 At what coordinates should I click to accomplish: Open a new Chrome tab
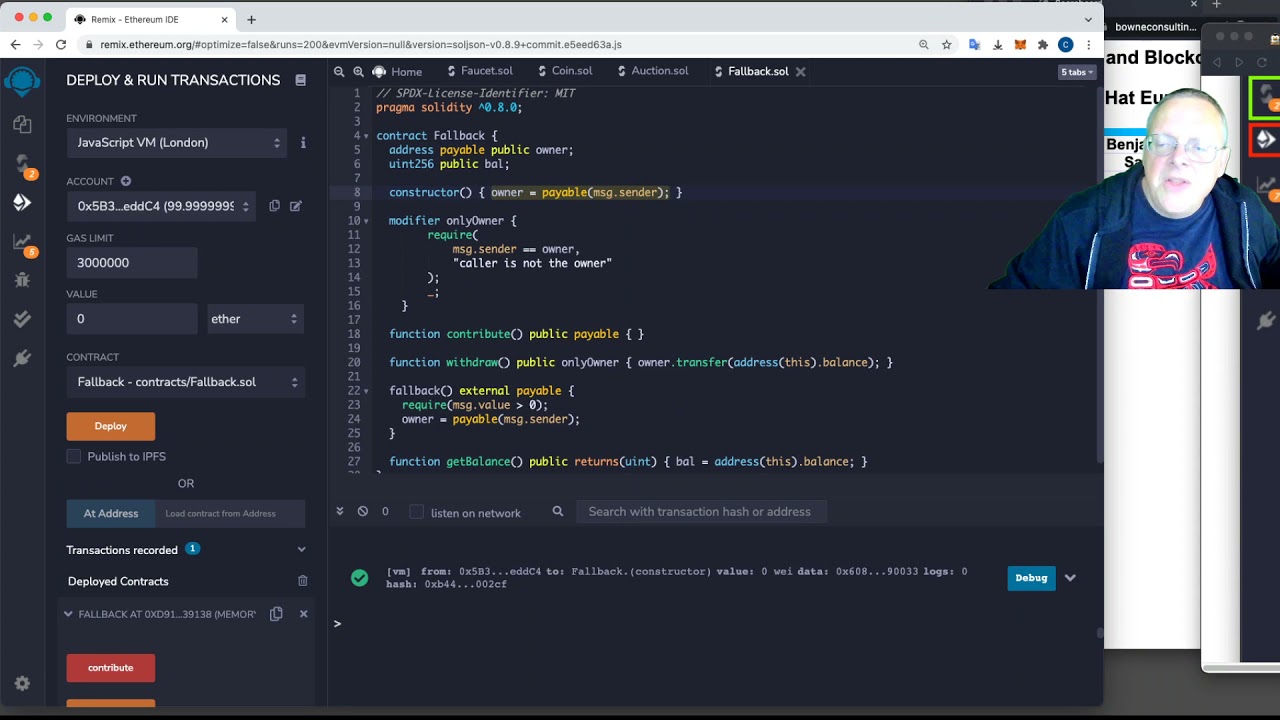pyautogui.click(x=251, y=19)
